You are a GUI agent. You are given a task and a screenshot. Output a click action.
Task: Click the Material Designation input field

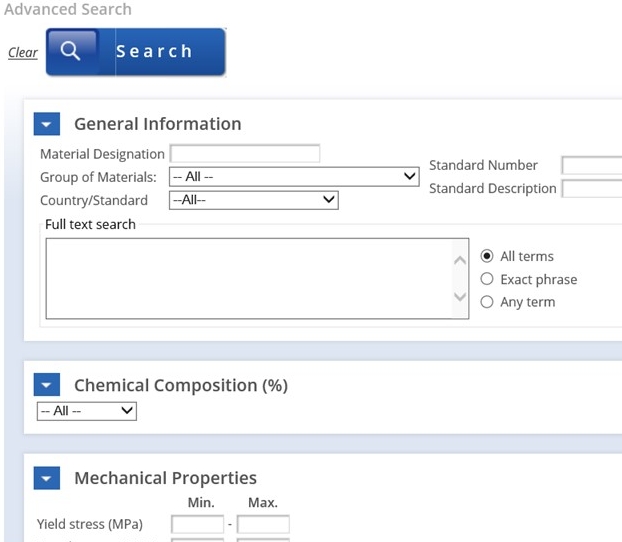(245, 154)
